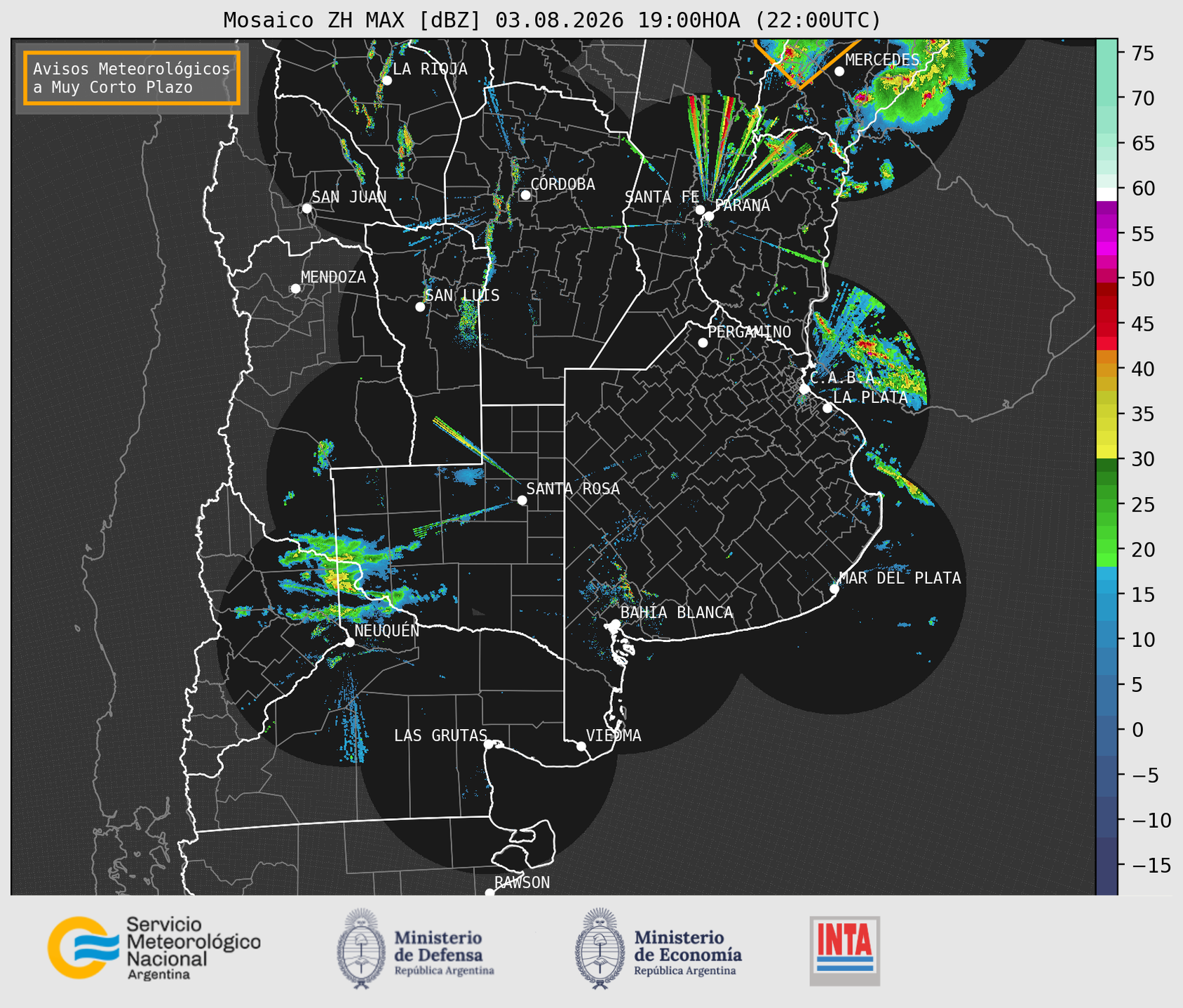
Task: Click the Neuquén city marker dot
Action: (x=350, y=642)
